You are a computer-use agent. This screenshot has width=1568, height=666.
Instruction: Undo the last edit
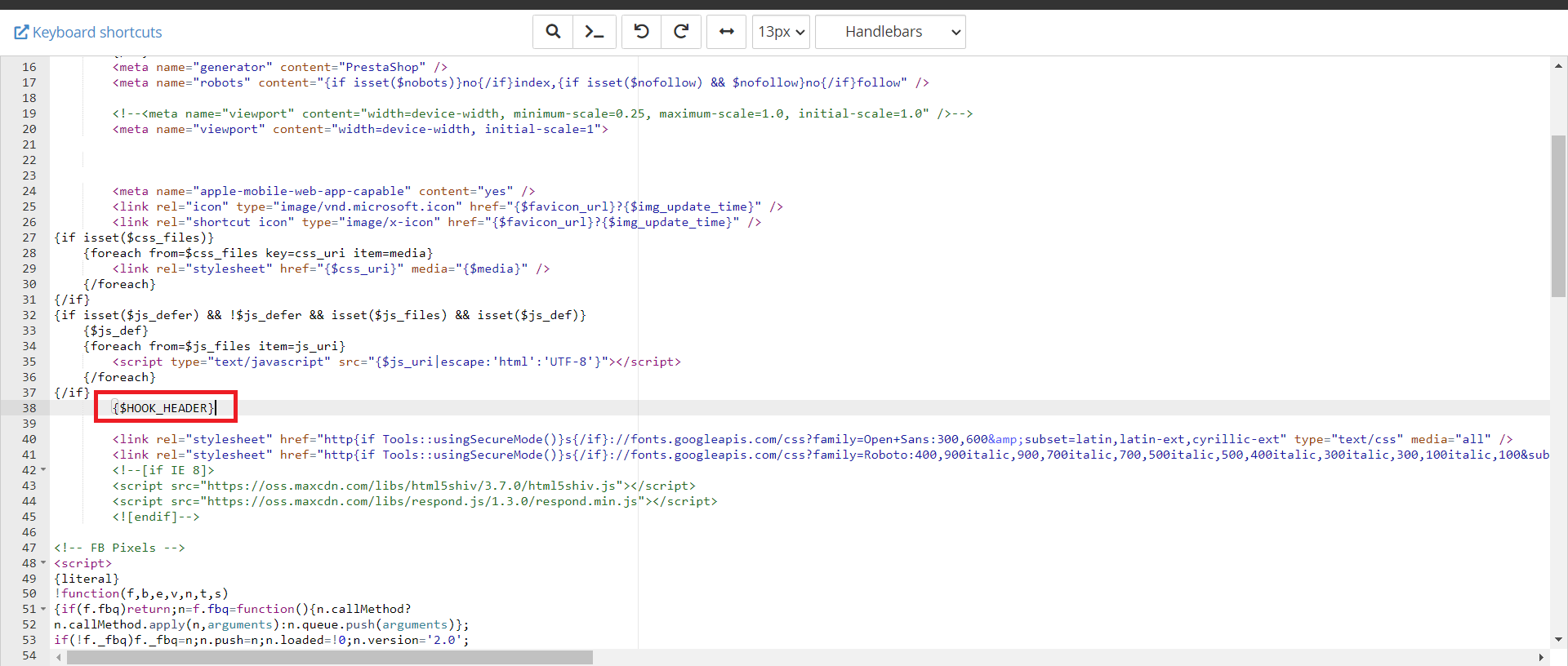(642, 32)
